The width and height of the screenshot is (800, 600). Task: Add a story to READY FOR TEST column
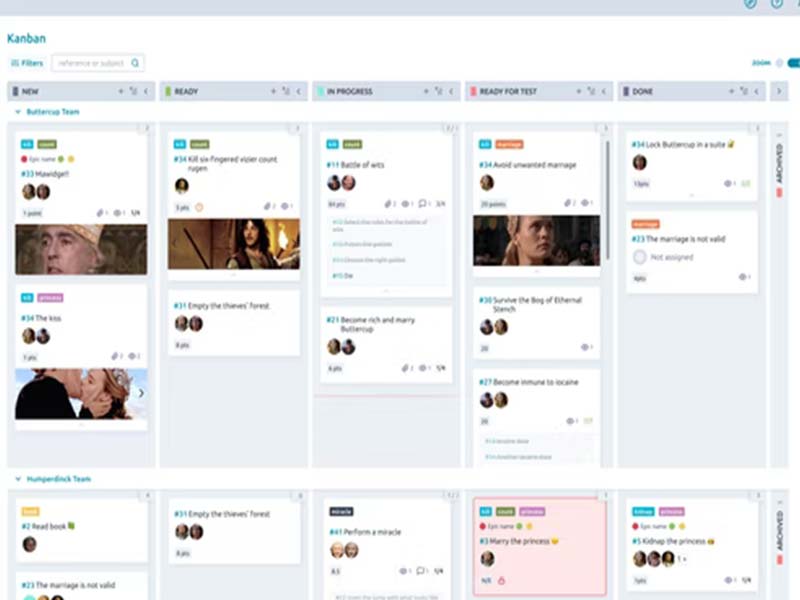pos(579,91)
